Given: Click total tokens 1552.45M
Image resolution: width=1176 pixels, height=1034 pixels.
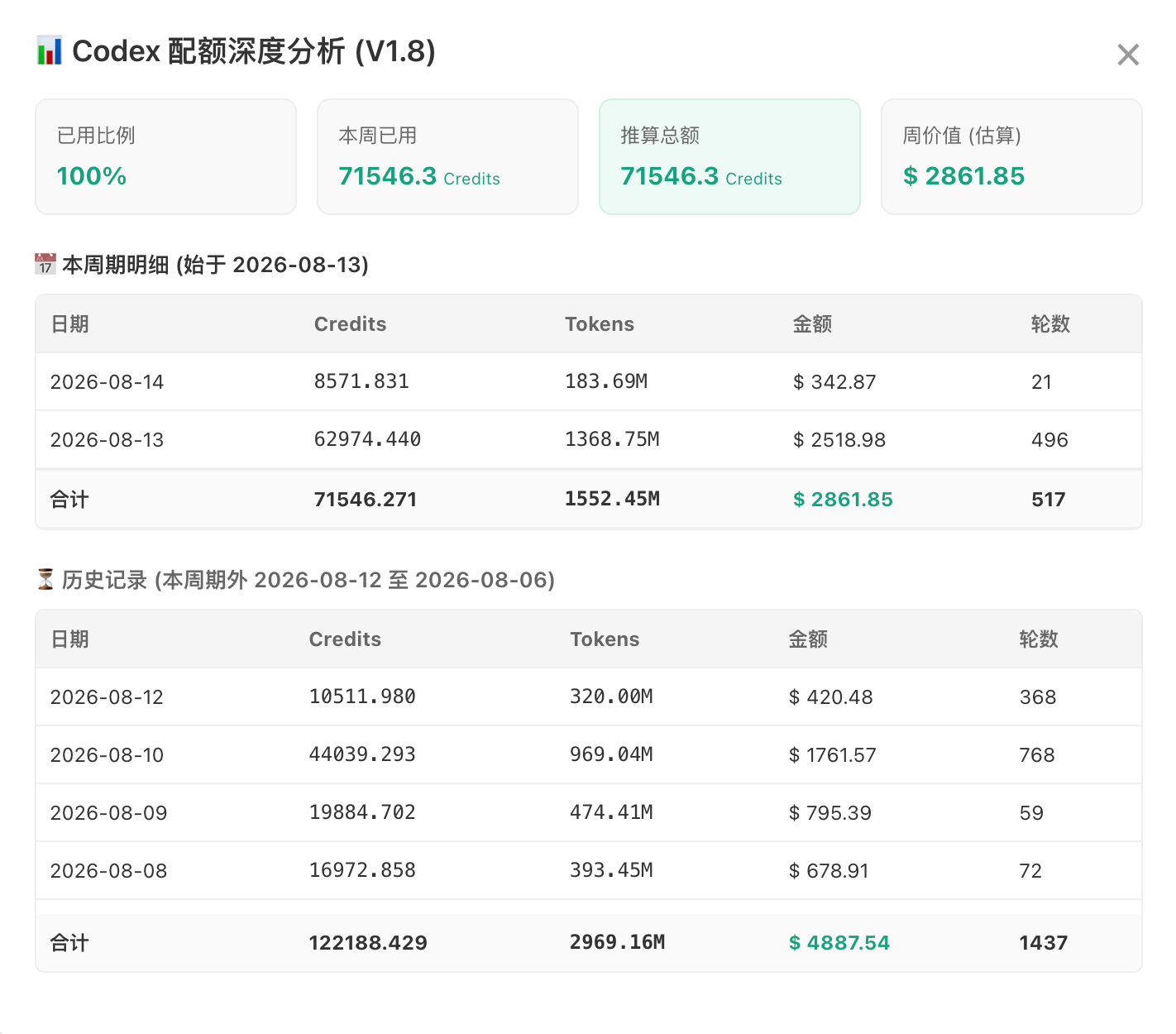Looking at the screenshot, I should (612, 499).
